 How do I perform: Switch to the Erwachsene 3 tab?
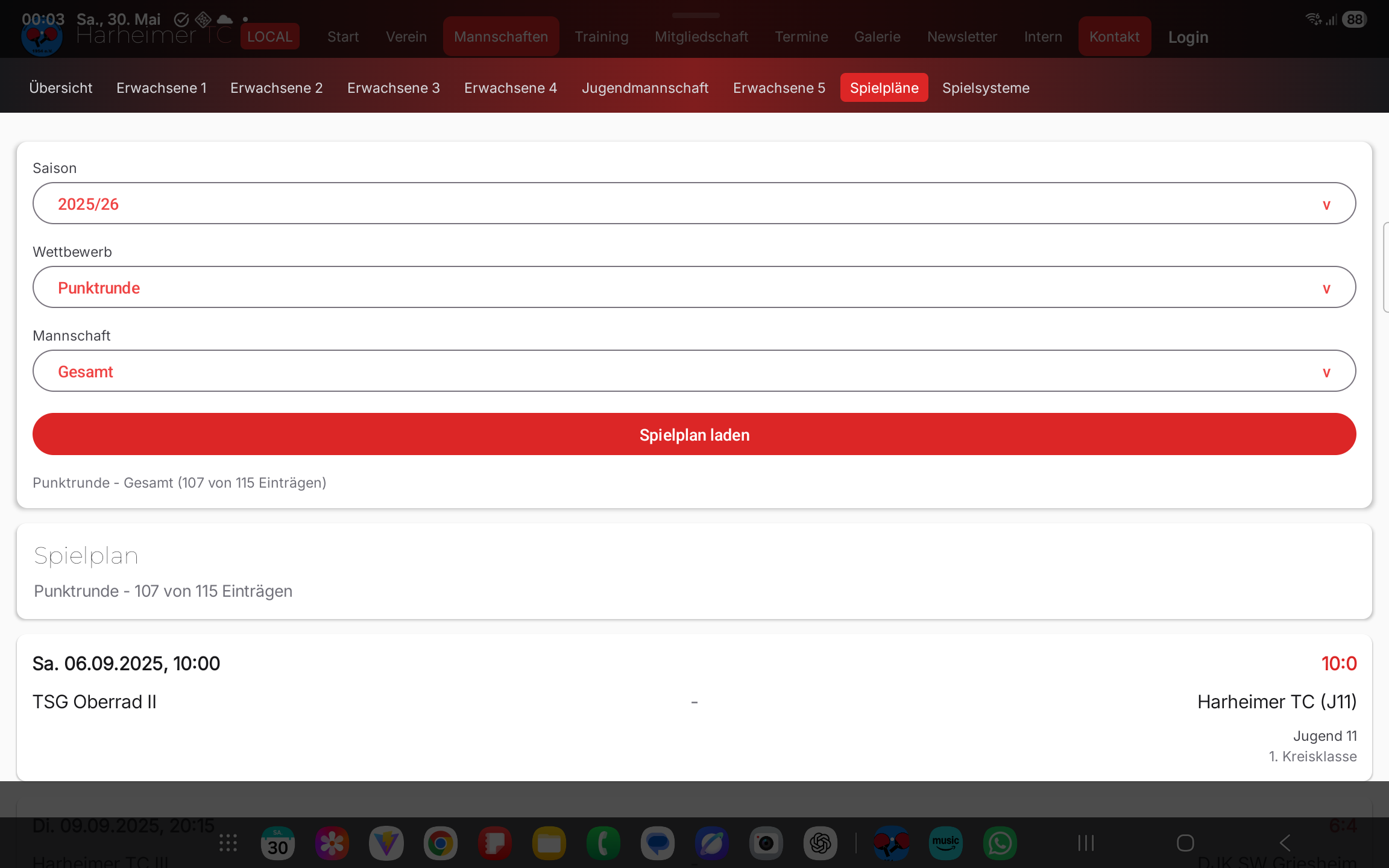[x=394, y=87]
